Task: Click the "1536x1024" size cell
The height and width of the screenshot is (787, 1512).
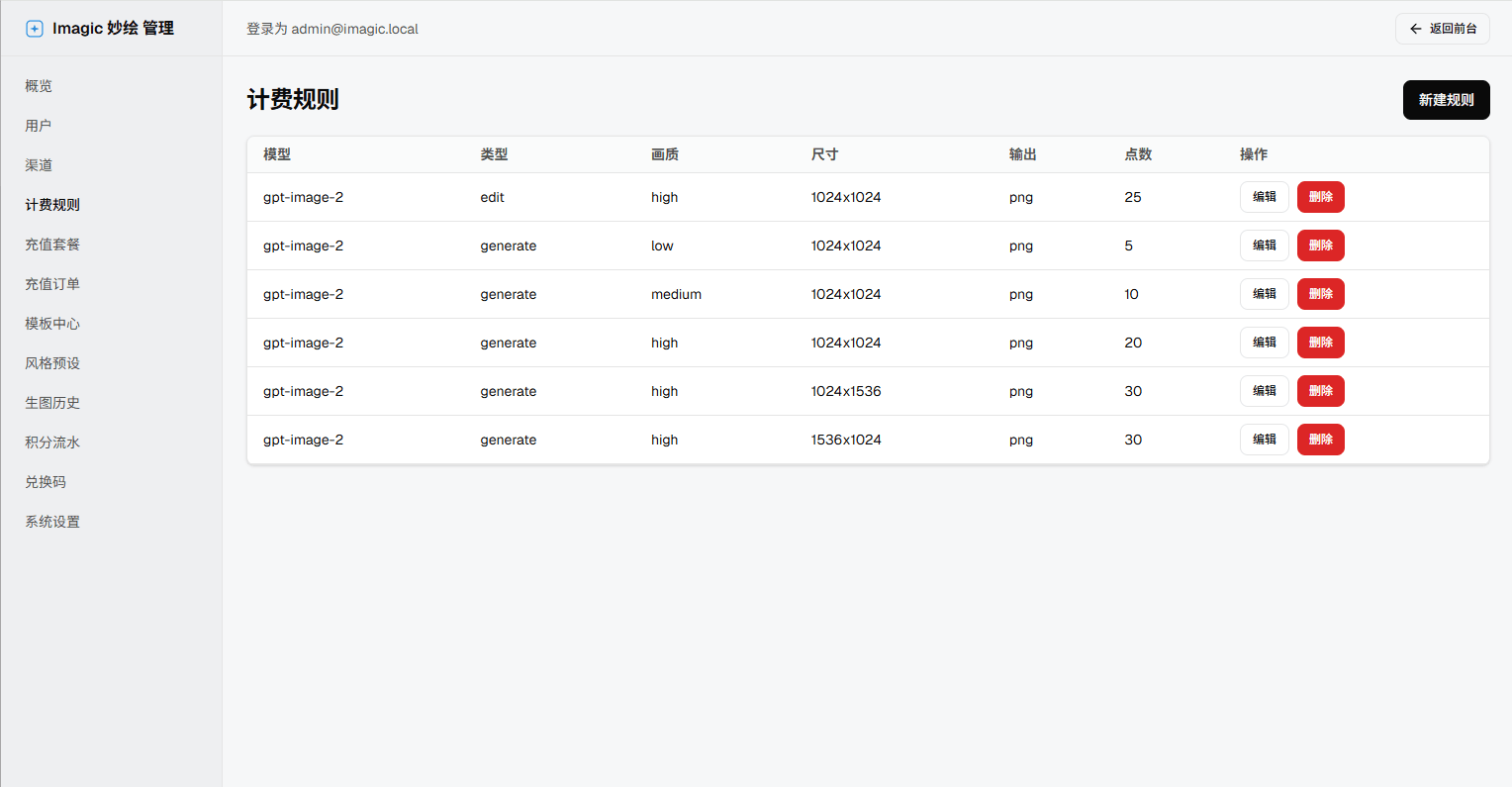Action: (x=846, y=440)
